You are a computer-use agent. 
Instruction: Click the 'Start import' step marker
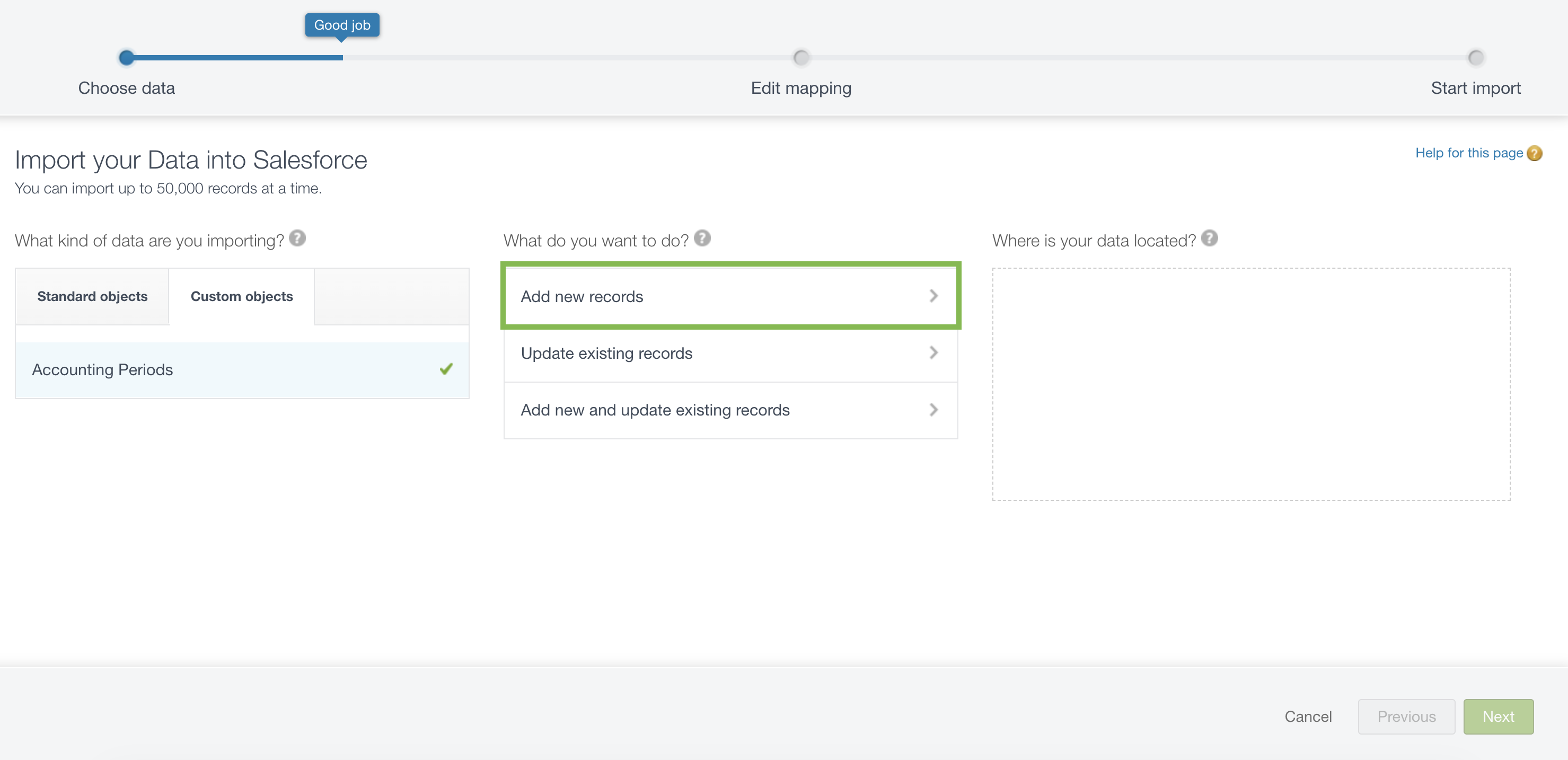coord(1476,58)
